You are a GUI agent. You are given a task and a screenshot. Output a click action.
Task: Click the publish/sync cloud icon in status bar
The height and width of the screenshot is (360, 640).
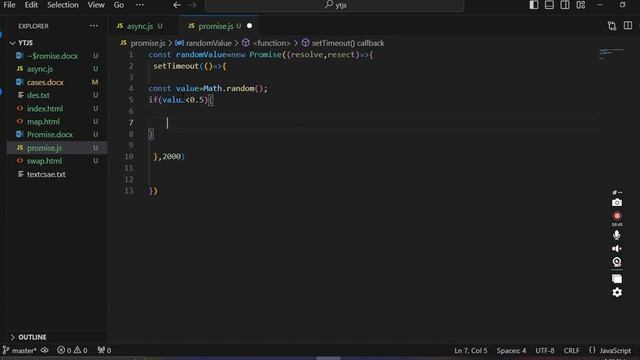tap(44, 350)
